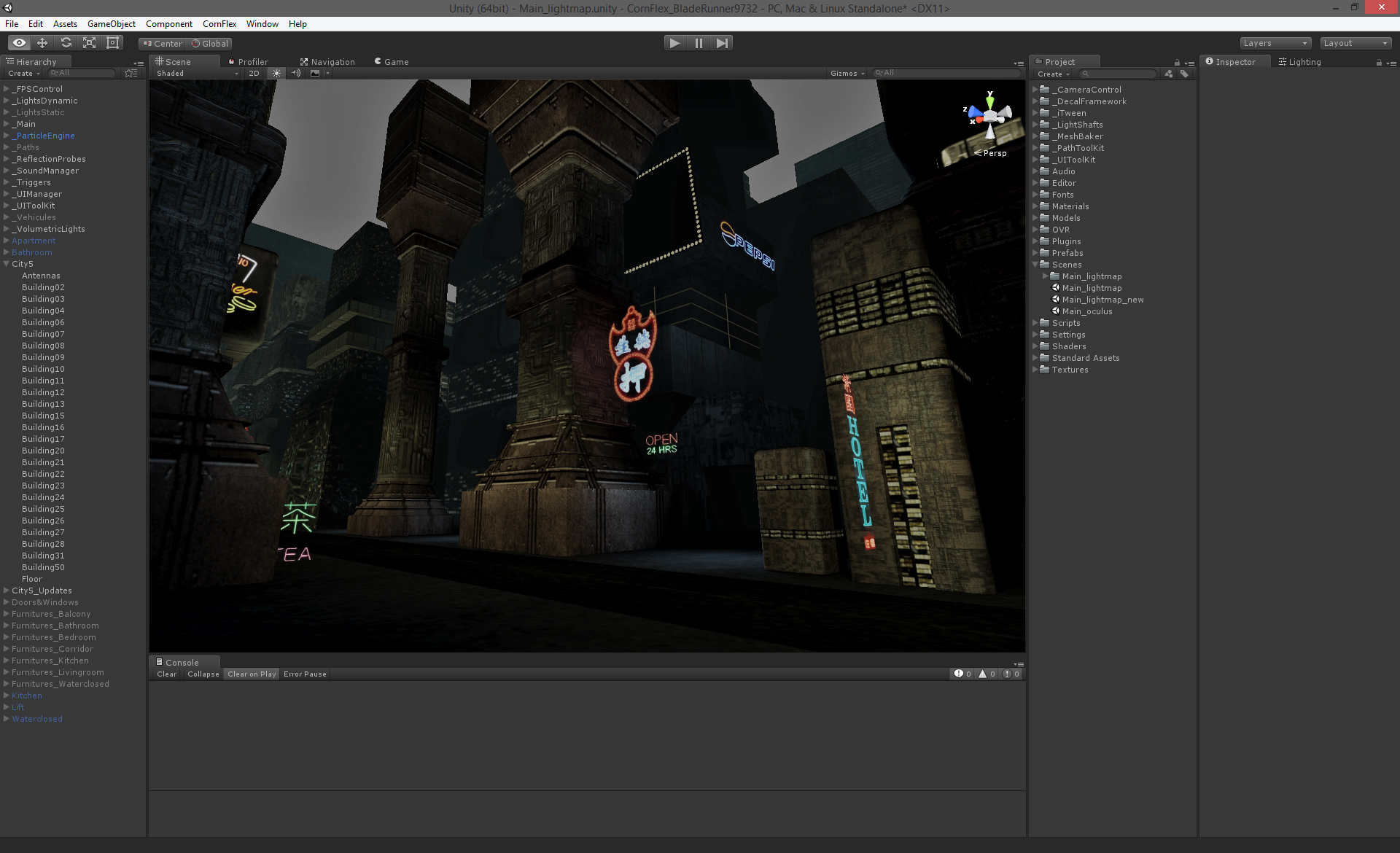Search by label tag icon in Project

(x=1184, y=74)
